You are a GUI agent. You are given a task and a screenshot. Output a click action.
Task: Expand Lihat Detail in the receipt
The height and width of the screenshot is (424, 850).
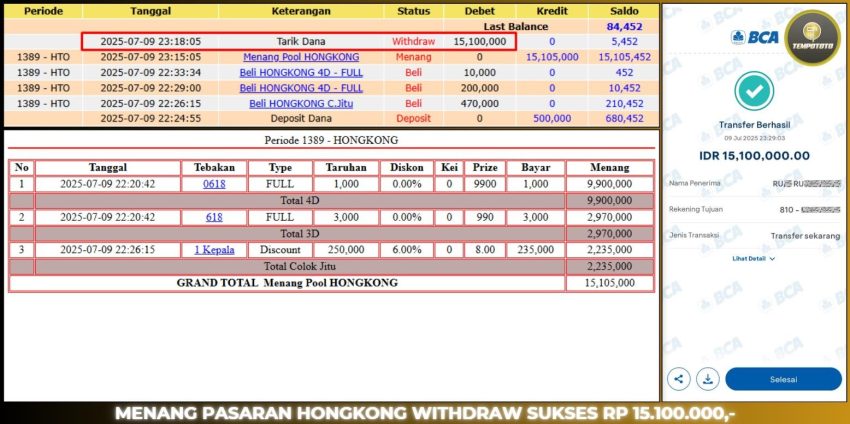click(754, 259)
